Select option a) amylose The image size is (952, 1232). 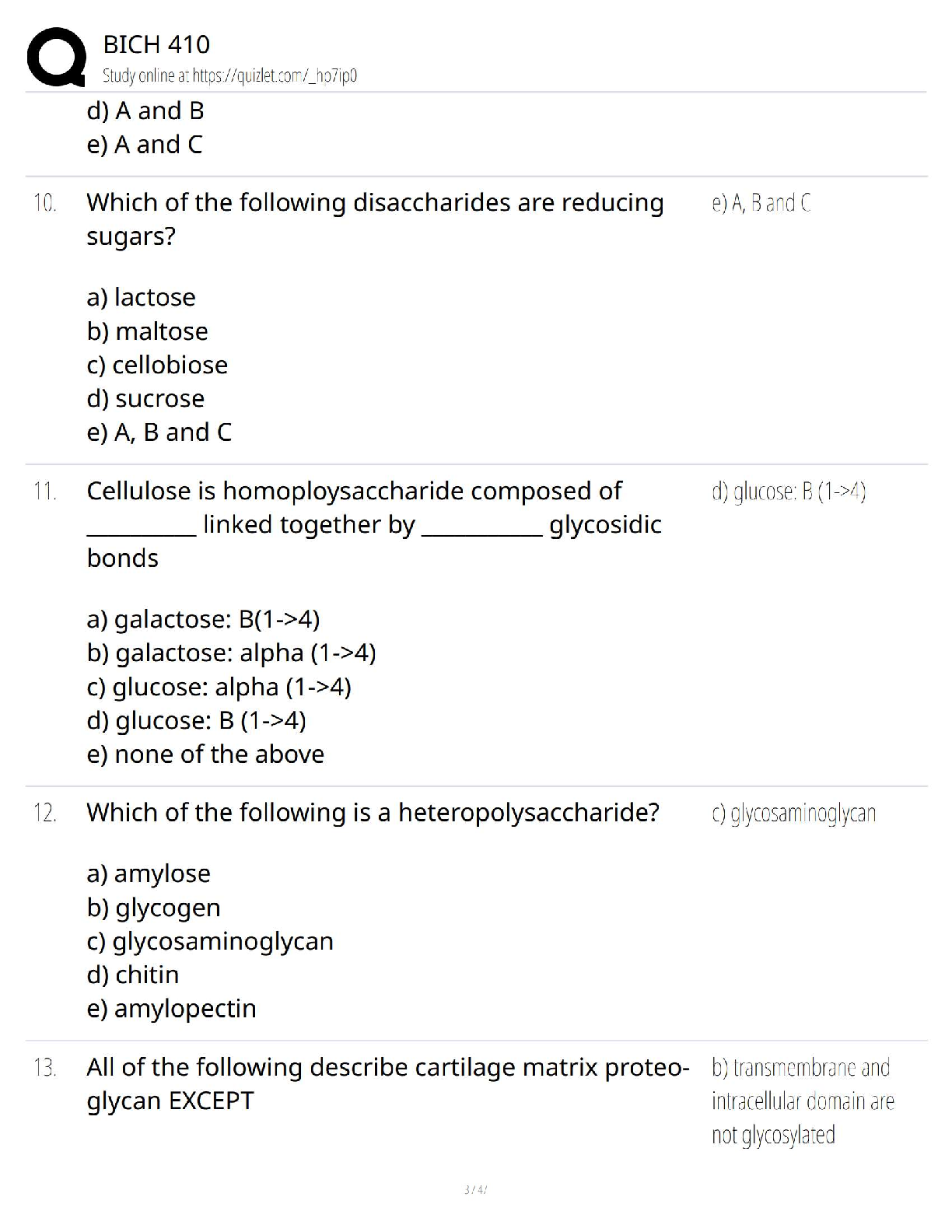(x=149, y=874)
